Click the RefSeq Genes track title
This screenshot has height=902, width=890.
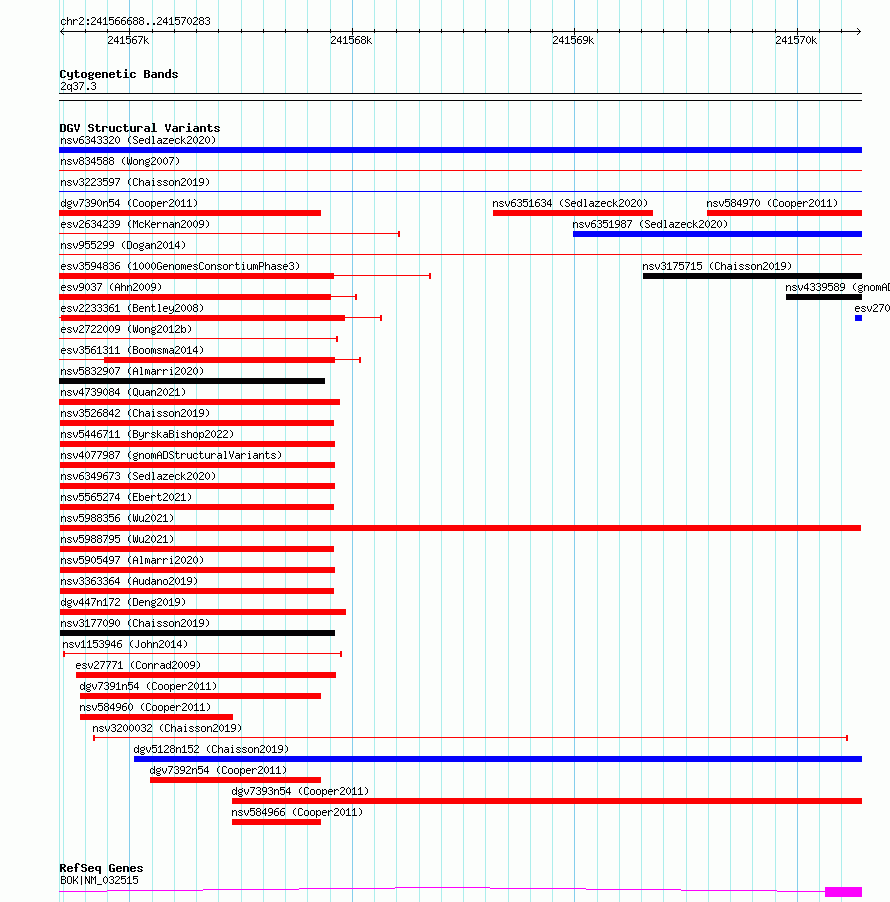[x=101, y=867]
